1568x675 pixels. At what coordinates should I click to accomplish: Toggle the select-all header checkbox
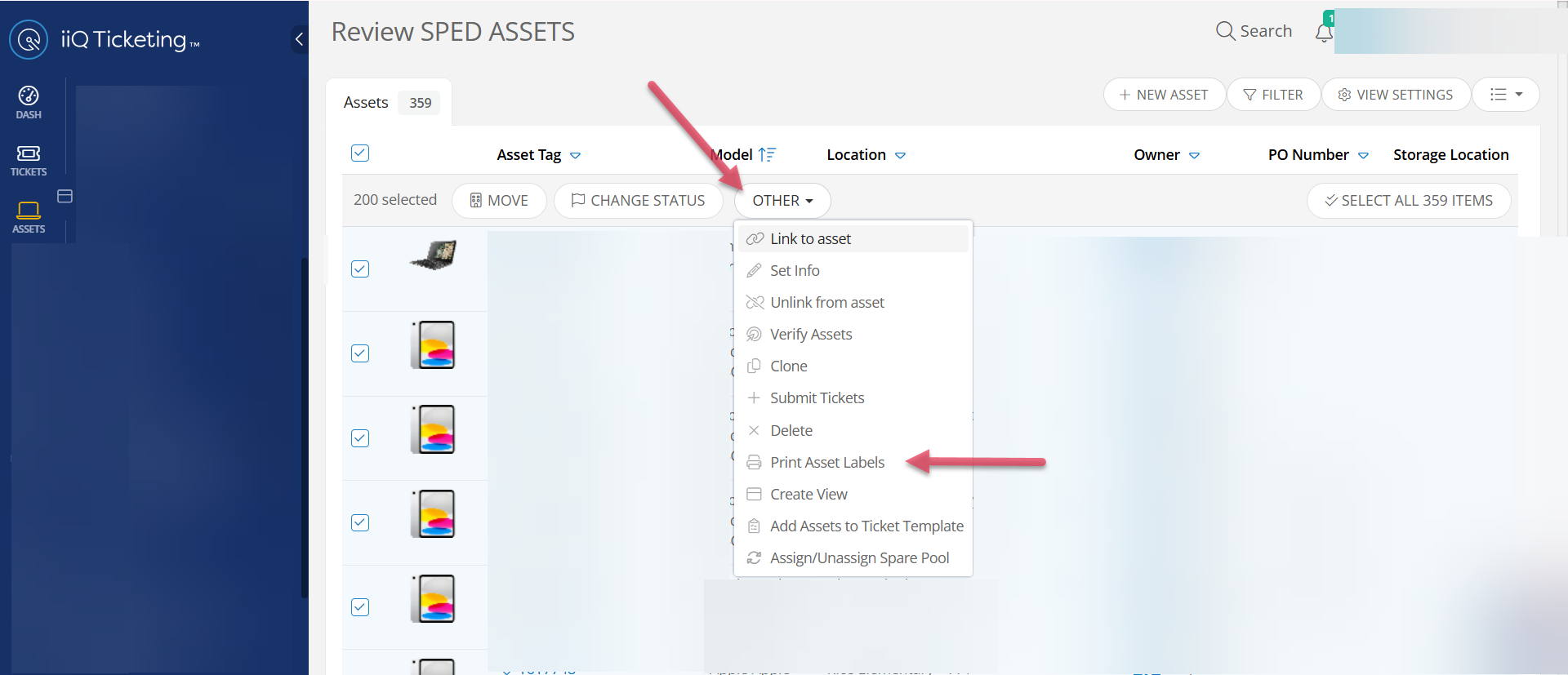pos(360,153)
